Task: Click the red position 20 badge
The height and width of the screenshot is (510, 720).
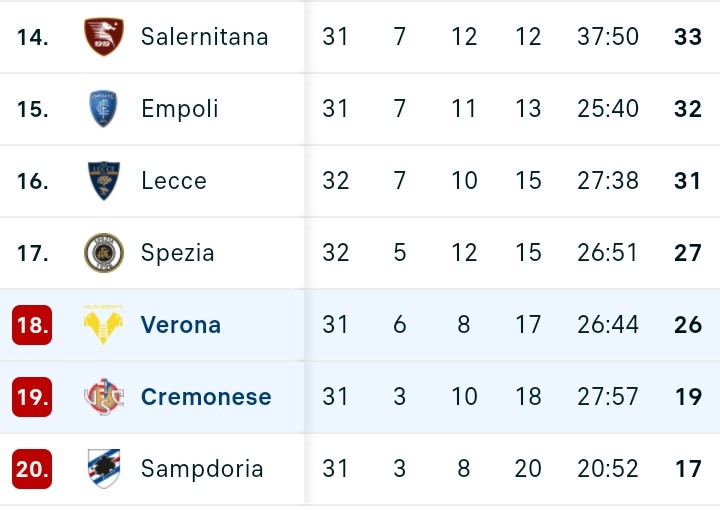Action: click(32, 469)
